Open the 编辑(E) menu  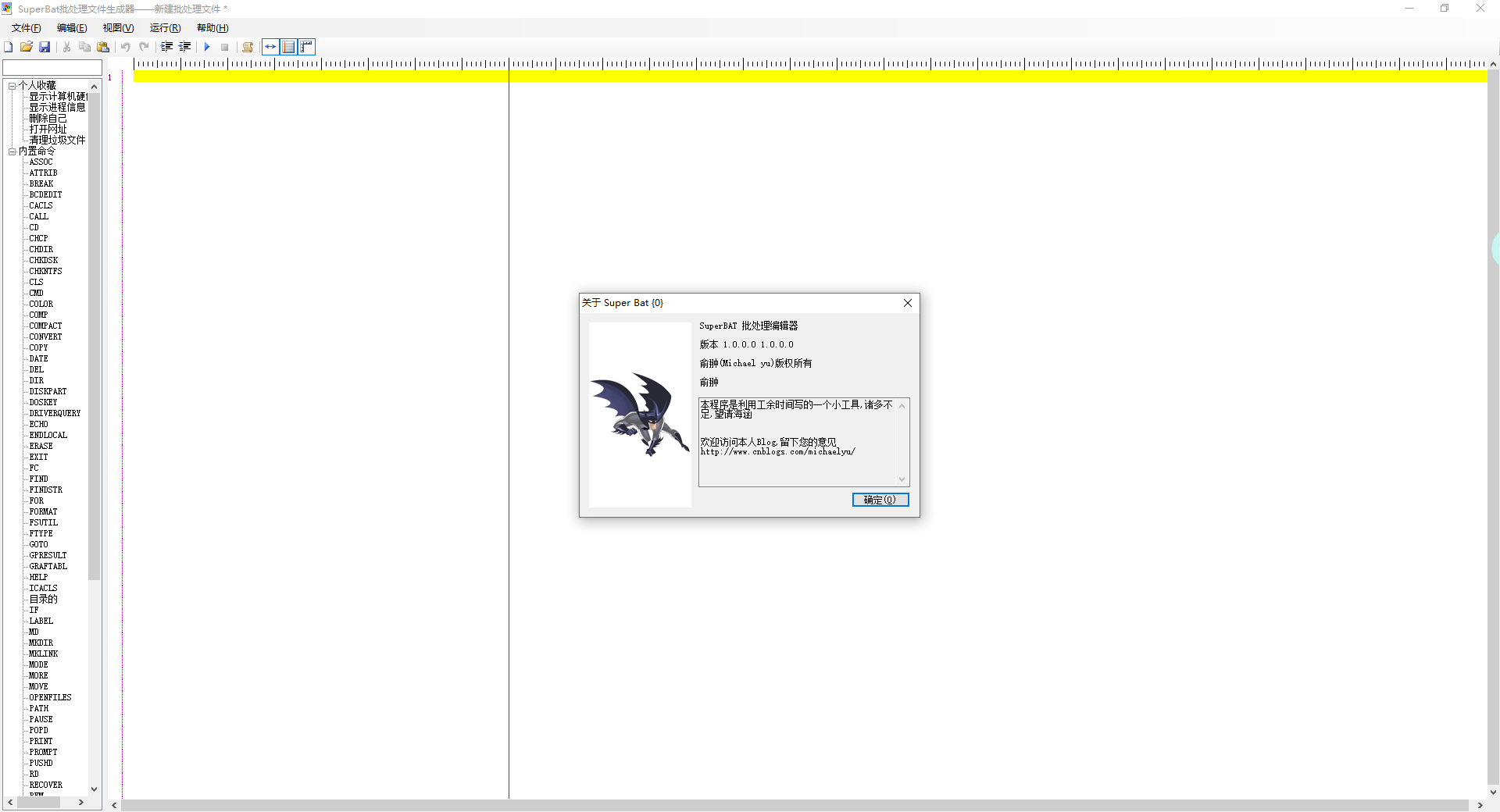[x=72, y=28]
